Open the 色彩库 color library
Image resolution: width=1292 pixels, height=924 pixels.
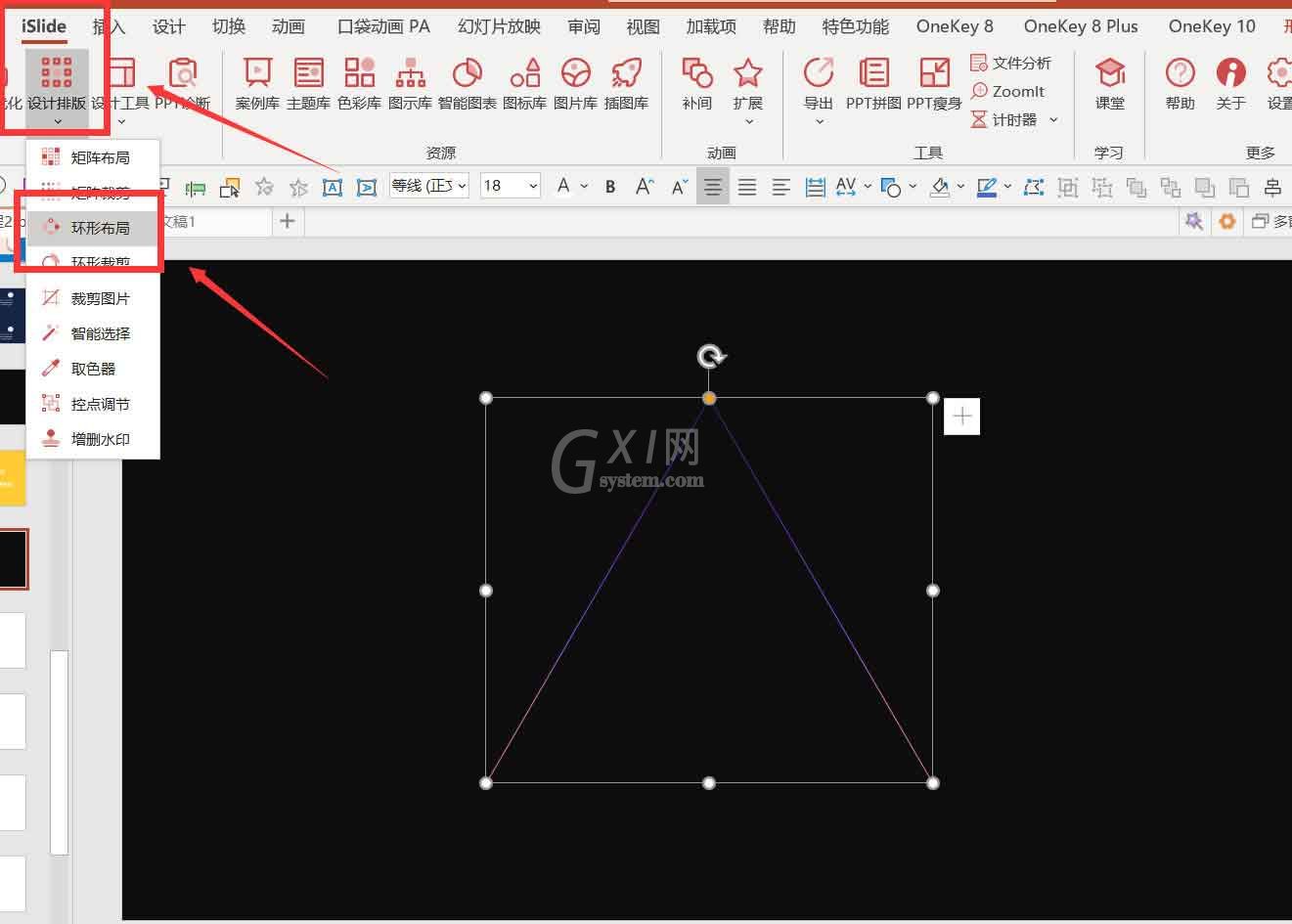pyautogui.click(x=359, y=83)
